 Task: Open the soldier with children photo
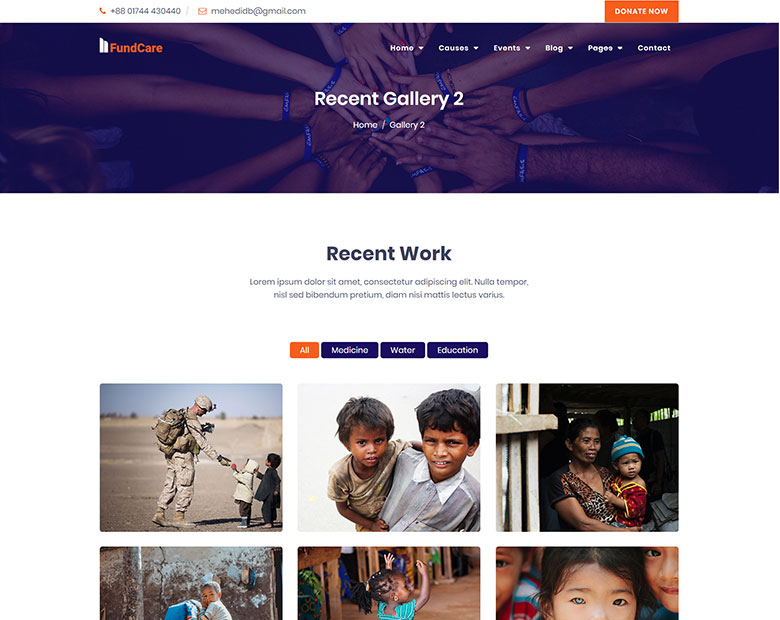click(x=191, y=457)
